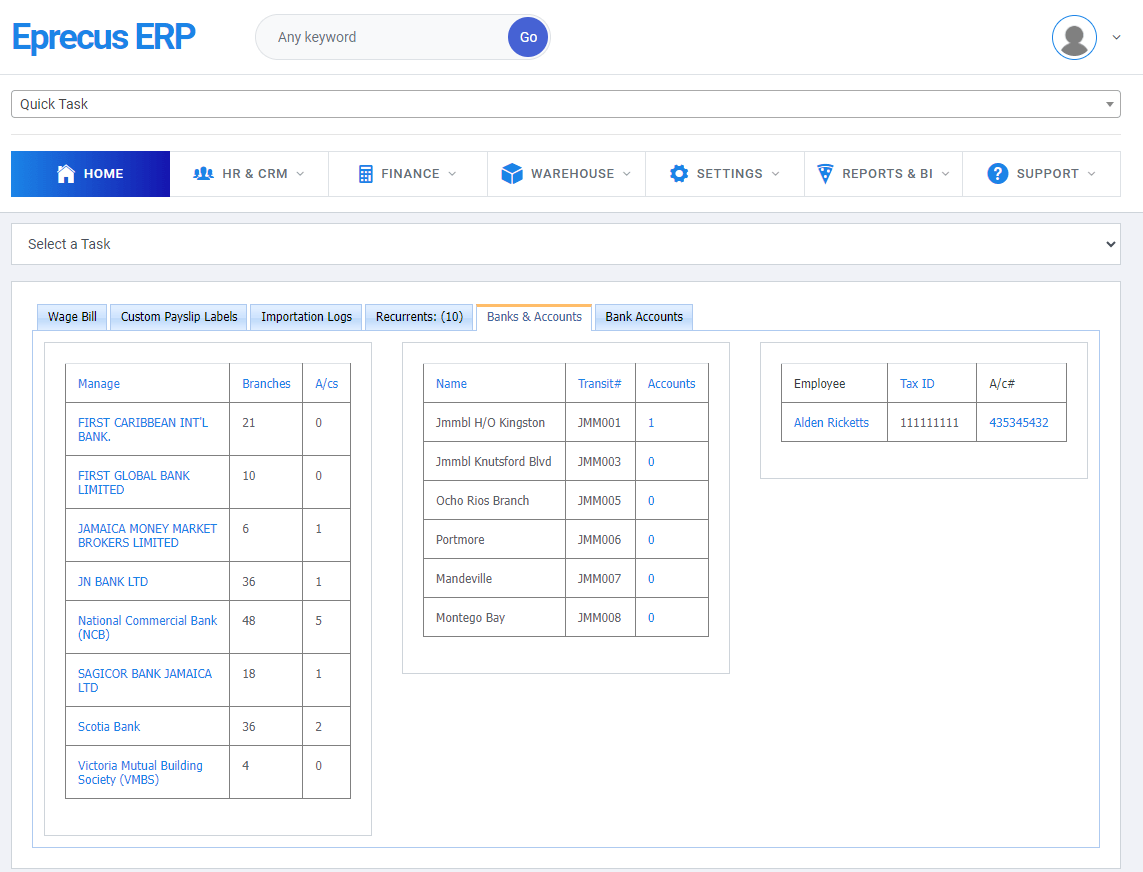Image resolution: width=1143 pixels, height=872 pixels.
Task: Click accounts count 0 for Montego Bay
Action: coord(651,618)
